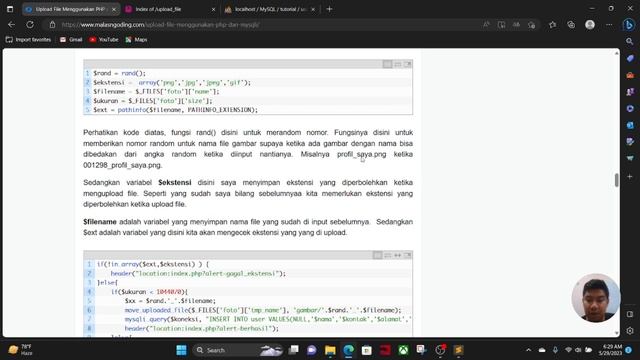Open sidebar settings gear icon

(x=630, y=331)
